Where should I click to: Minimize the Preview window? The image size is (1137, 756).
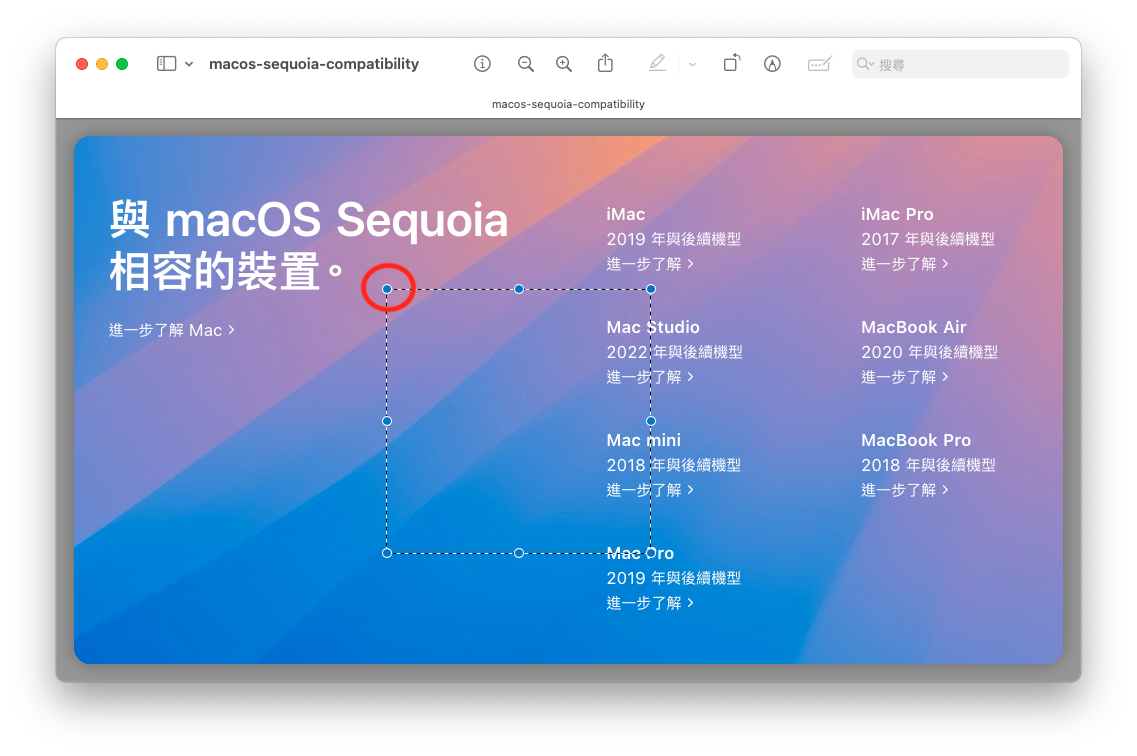pos(102,64)
